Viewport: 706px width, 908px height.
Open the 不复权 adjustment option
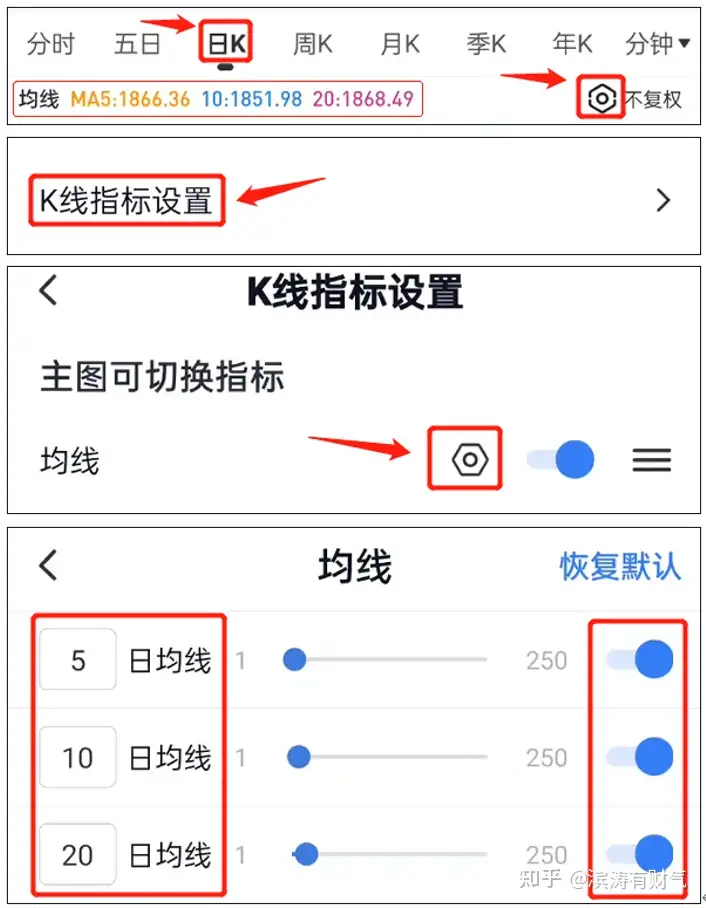(653, 100)
